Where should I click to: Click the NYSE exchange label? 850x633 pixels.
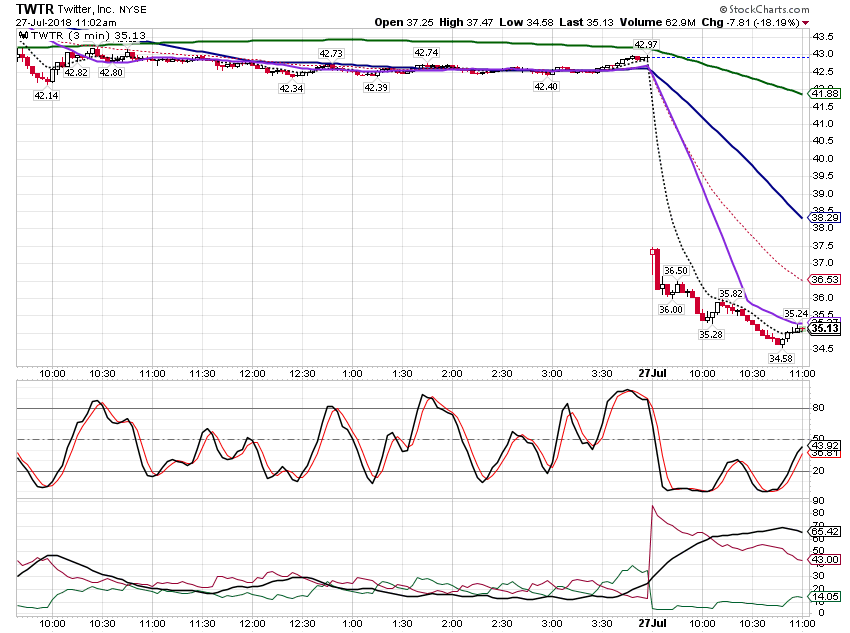(x=133, y=10)
